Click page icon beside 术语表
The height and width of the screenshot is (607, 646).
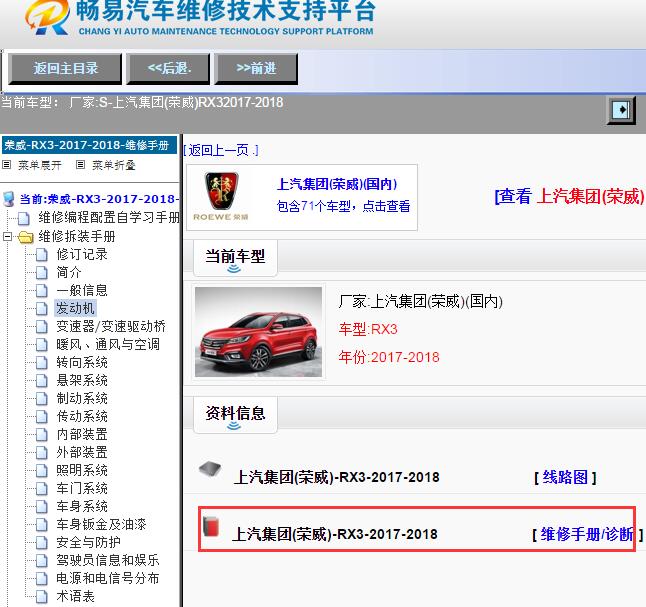pyautogui.click(x=42, y=596)
